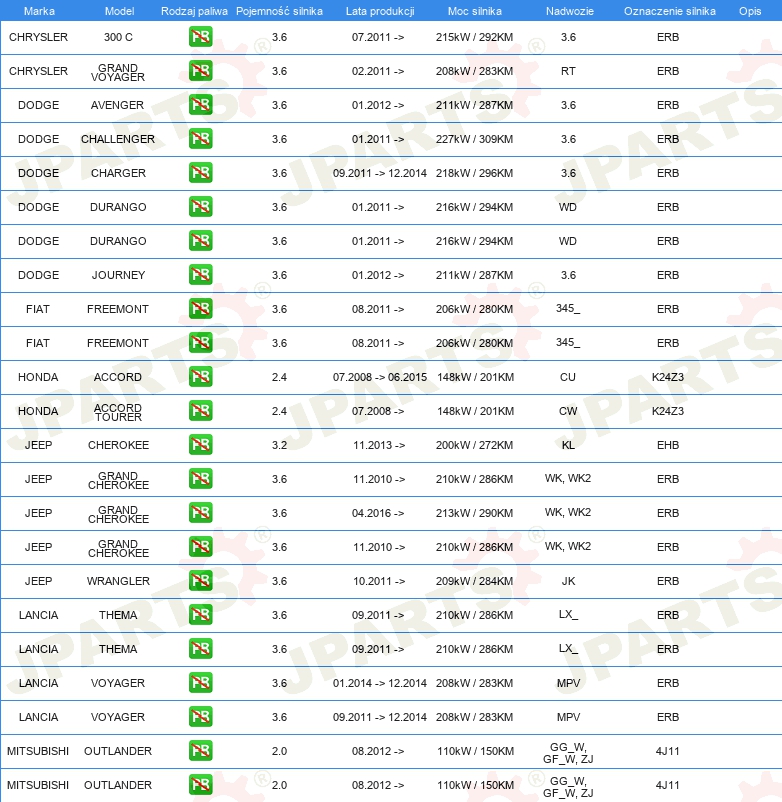782x802 pixels.
Task: Click the body code 'CU'
Action: coord(568,377)
